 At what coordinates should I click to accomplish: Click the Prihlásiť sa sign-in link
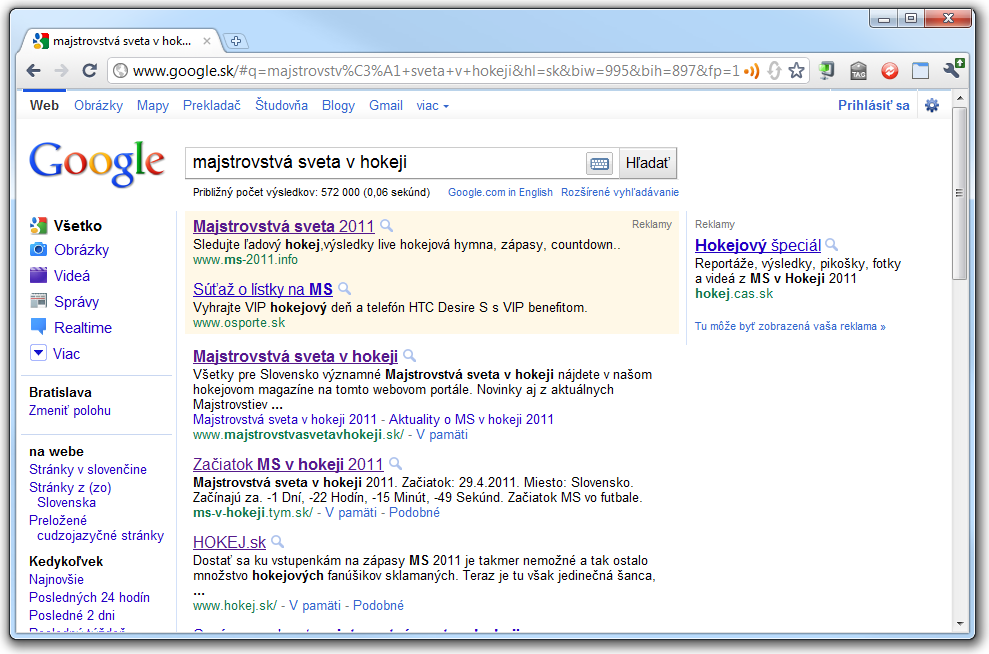873,105
